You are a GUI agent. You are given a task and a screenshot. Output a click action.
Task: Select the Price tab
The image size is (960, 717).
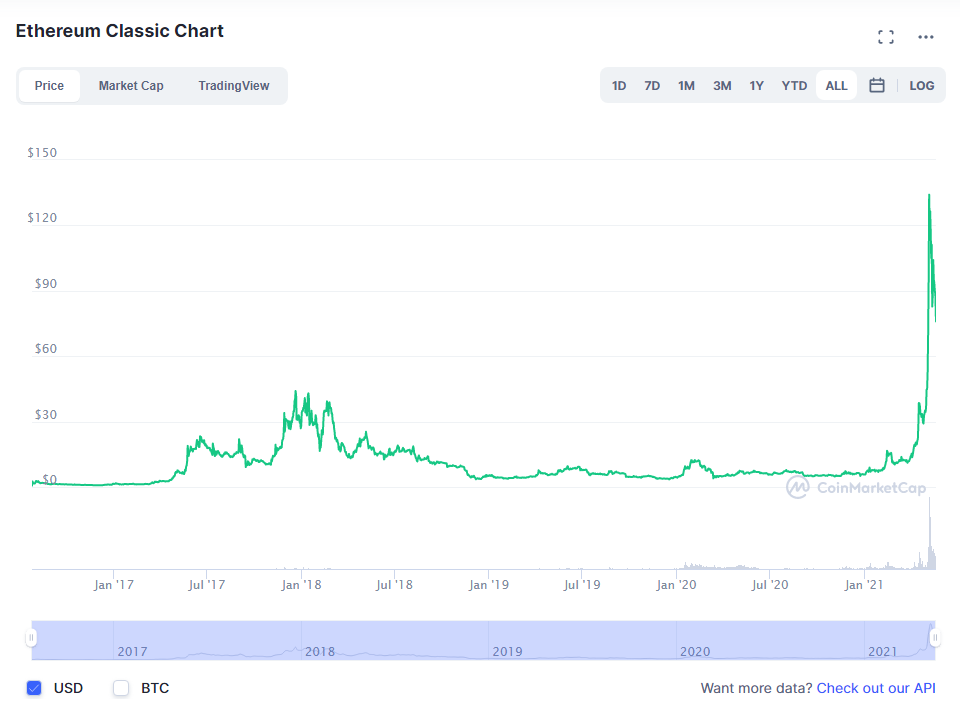pos(49,86)
